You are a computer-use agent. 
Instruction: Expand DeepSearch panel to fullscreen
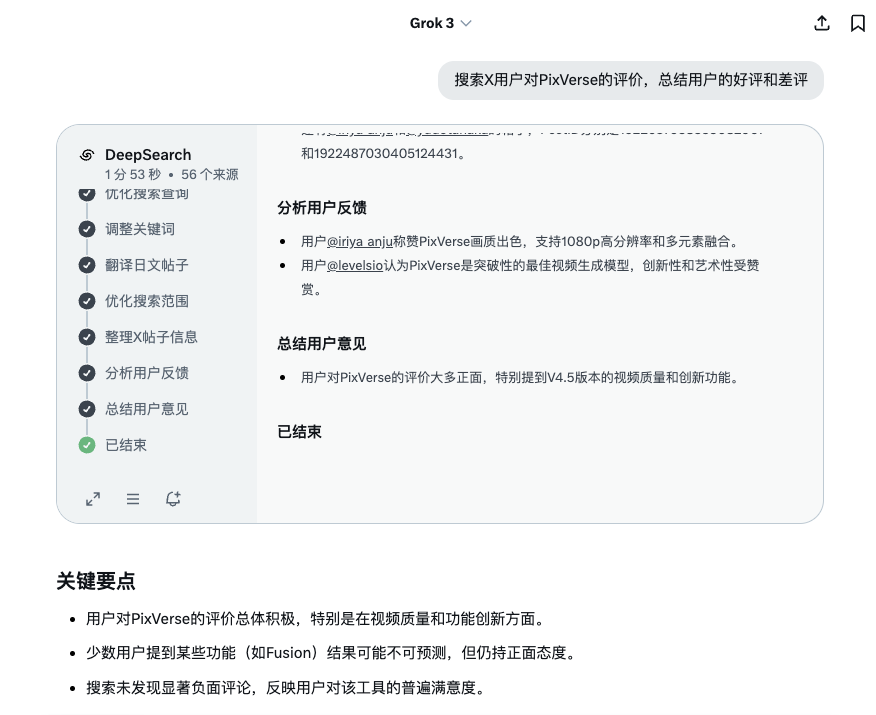(x=93, y=499)
